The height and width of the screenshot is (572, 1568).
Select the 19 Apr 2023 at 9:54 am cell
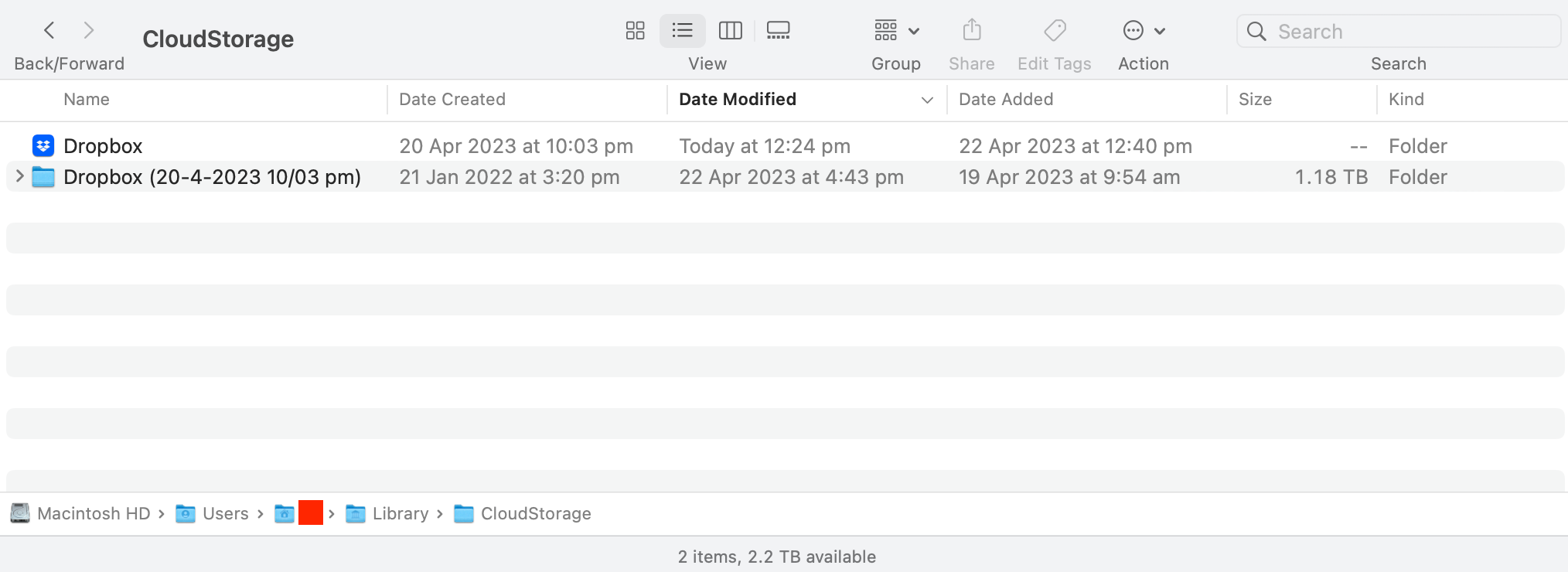coord(1069,177)
